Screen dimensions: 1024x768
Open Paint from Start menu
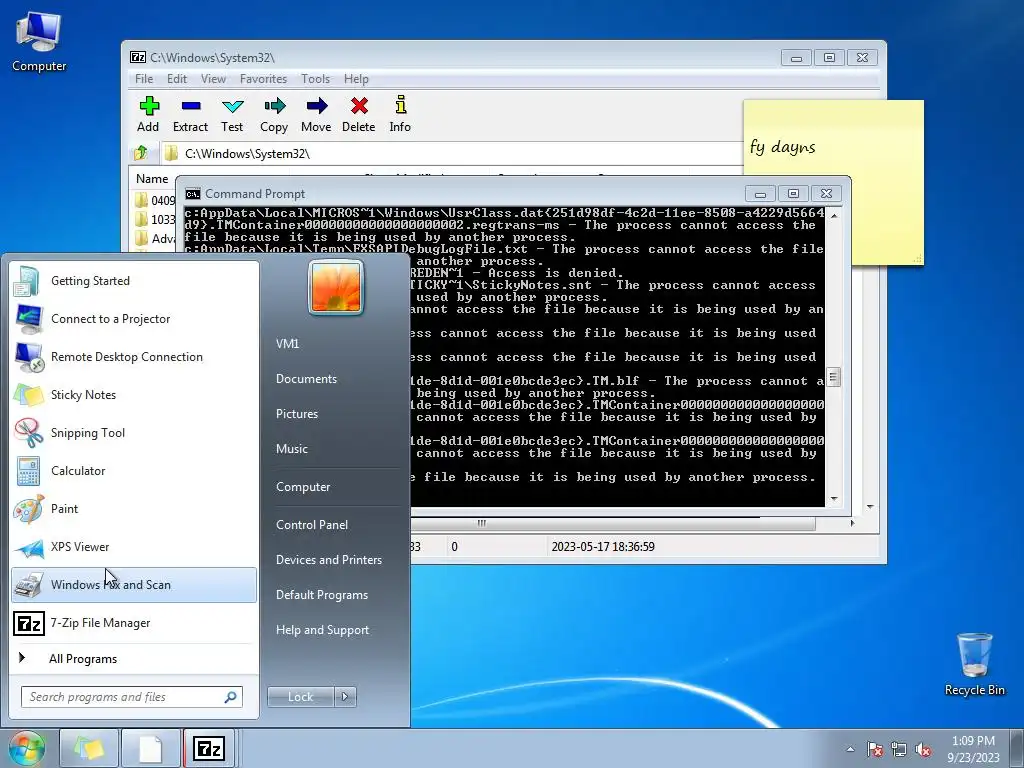(134, 509)
